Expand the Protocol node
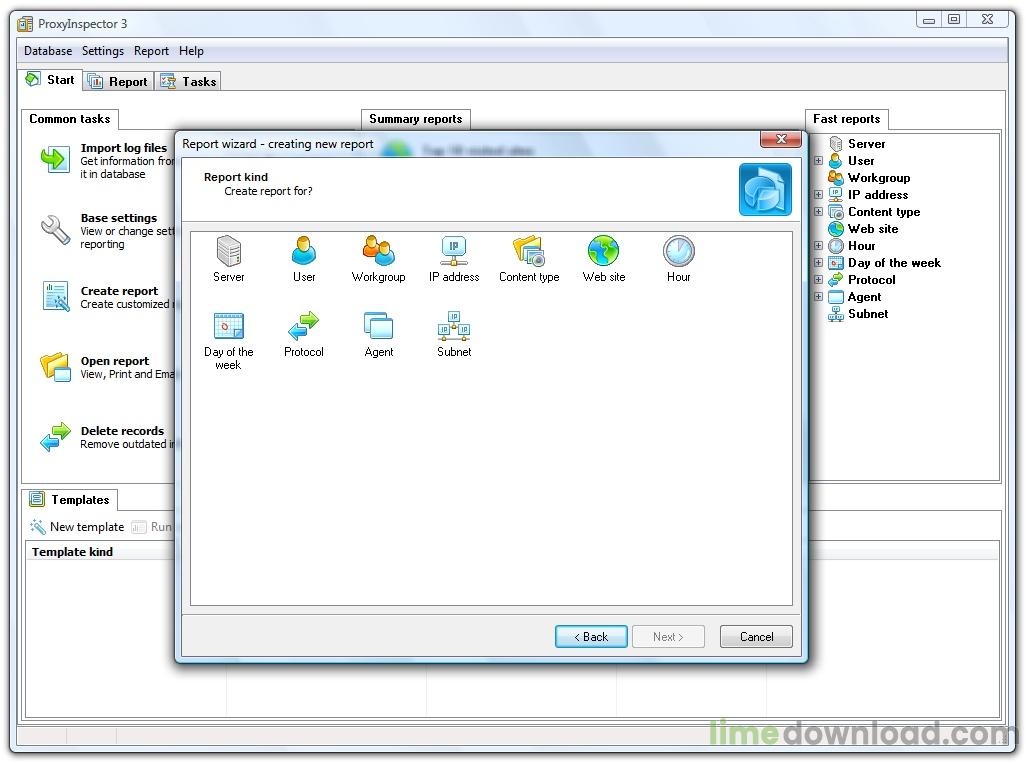 (x=818, y=280)
